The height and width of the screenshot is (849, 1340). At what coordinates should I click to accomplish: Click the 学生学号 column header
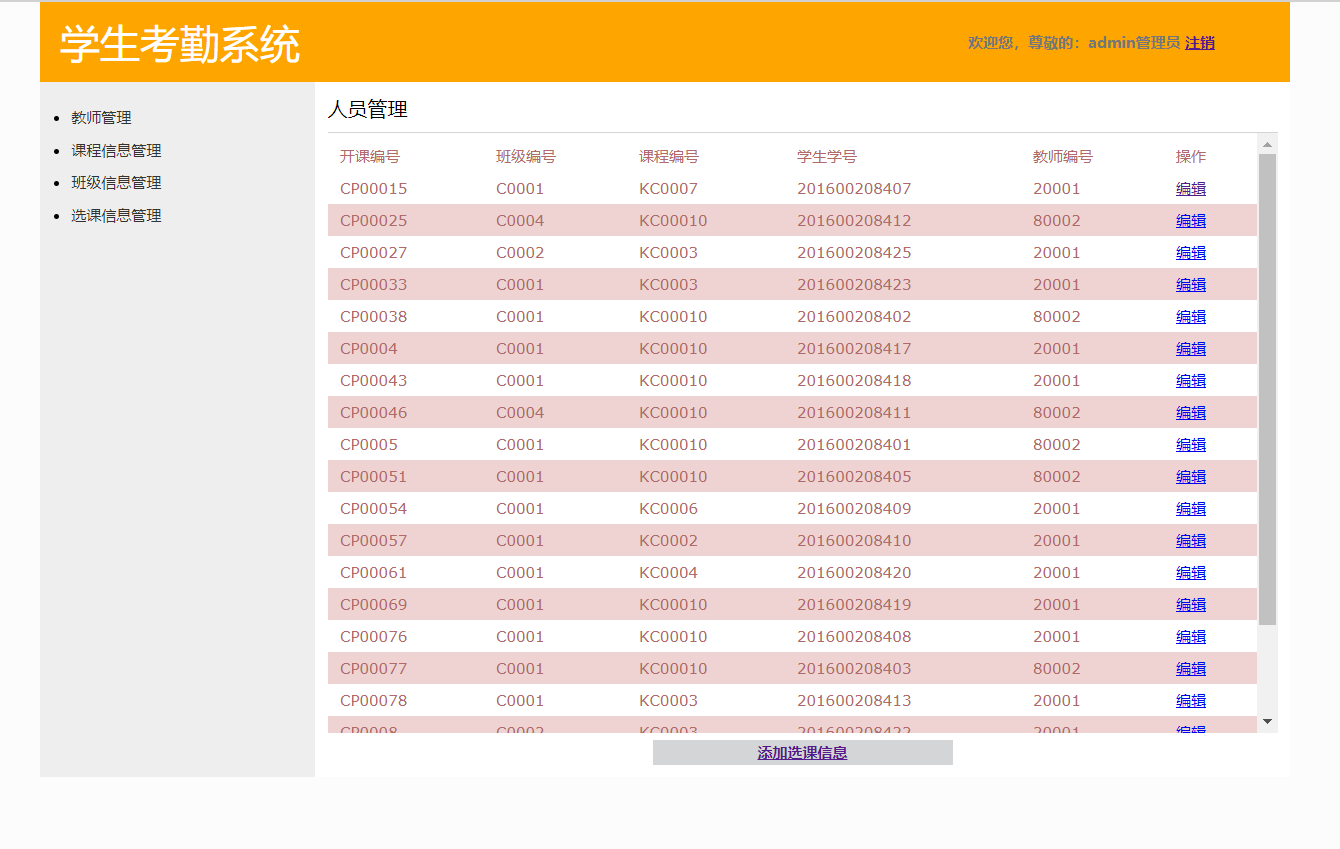point(827,157)
